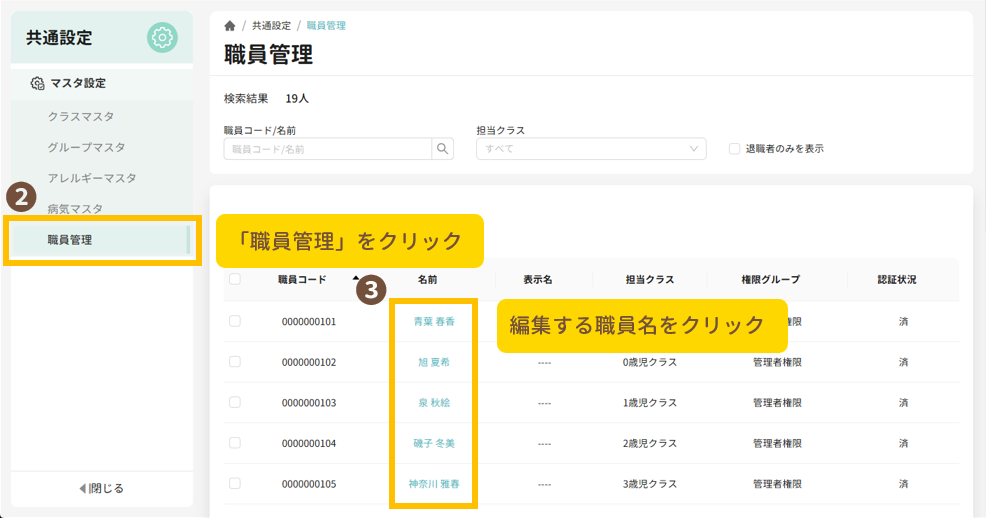Focus the 職員コード/名前 search field
The height and width of the screenshot is (518, 986).
click(x=327, y=149)
